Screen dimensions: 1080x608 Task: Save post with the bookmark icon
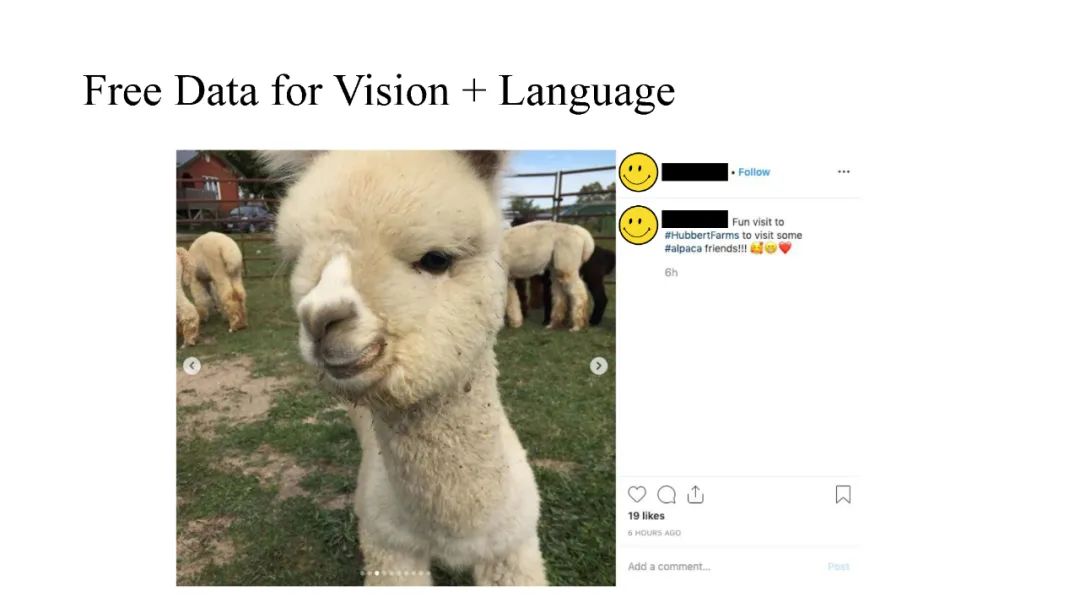pyautogui.click(x=843, y=494)
